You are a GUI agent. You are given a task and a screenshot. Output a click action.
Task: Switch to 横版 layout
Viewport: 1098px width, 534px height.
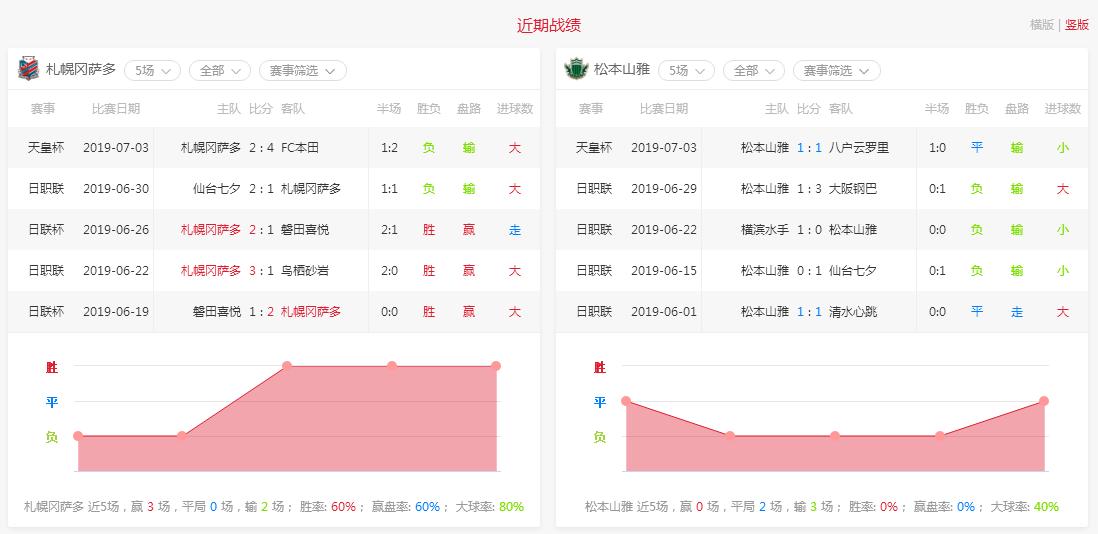pos(1042,24)
